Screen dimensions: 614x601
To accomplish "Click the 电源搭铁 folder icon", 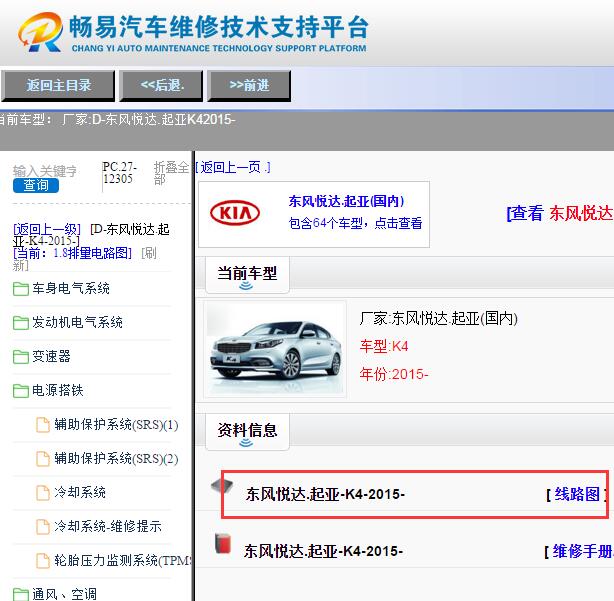I will point(21,391).
